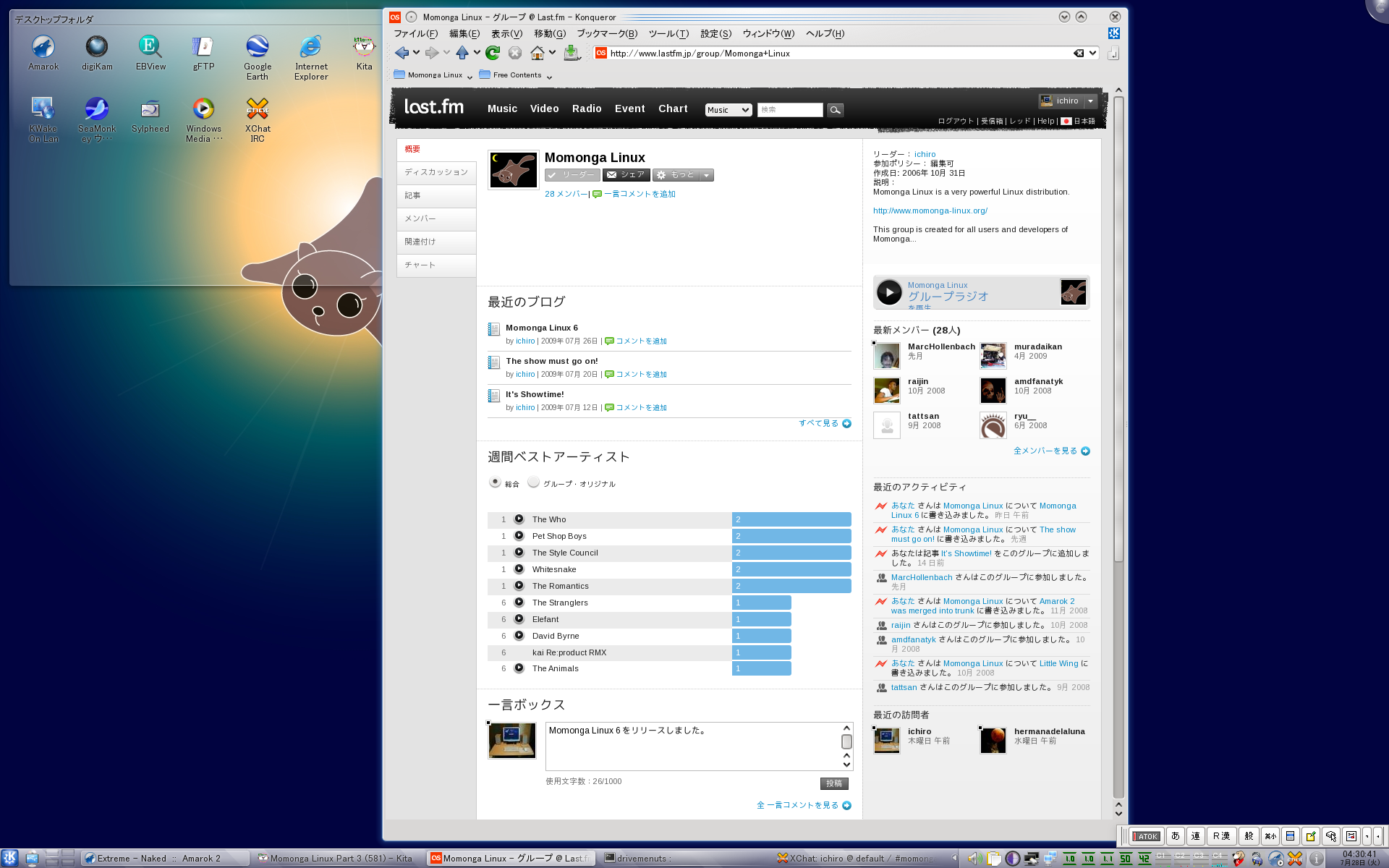Open the momonga-linux.org link
The height and width of the screenshot is (868, 1389).
(x=930, y=210)
